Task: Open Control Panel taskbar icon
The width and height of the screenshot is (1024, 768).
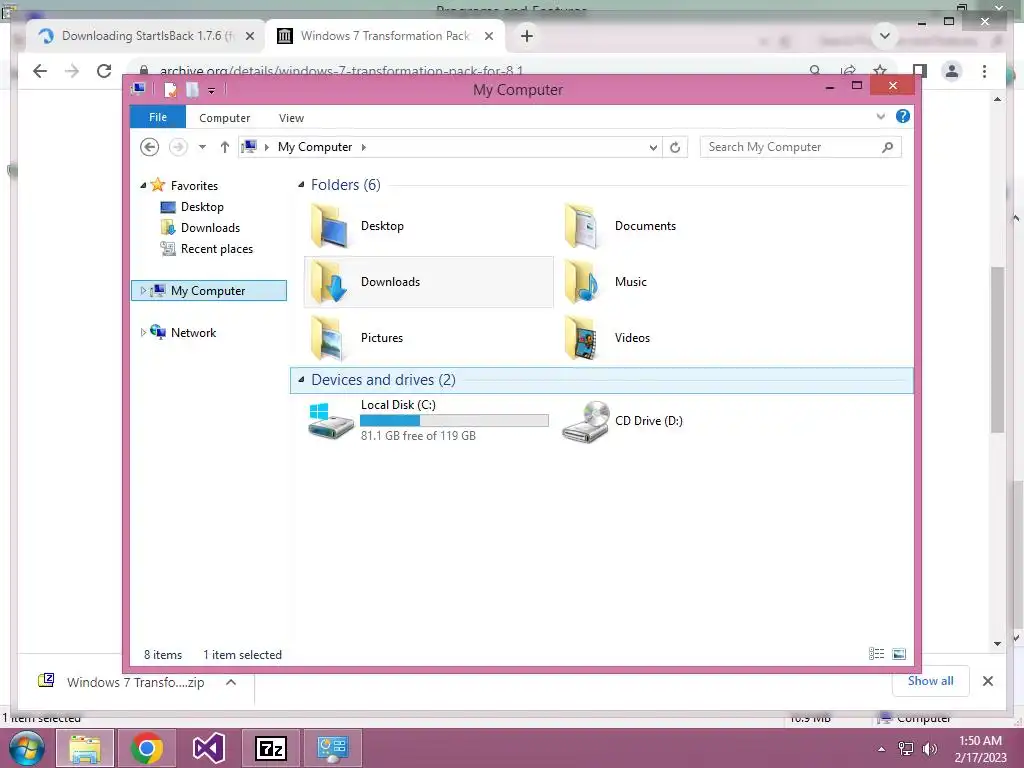Action: coord(333,748)
